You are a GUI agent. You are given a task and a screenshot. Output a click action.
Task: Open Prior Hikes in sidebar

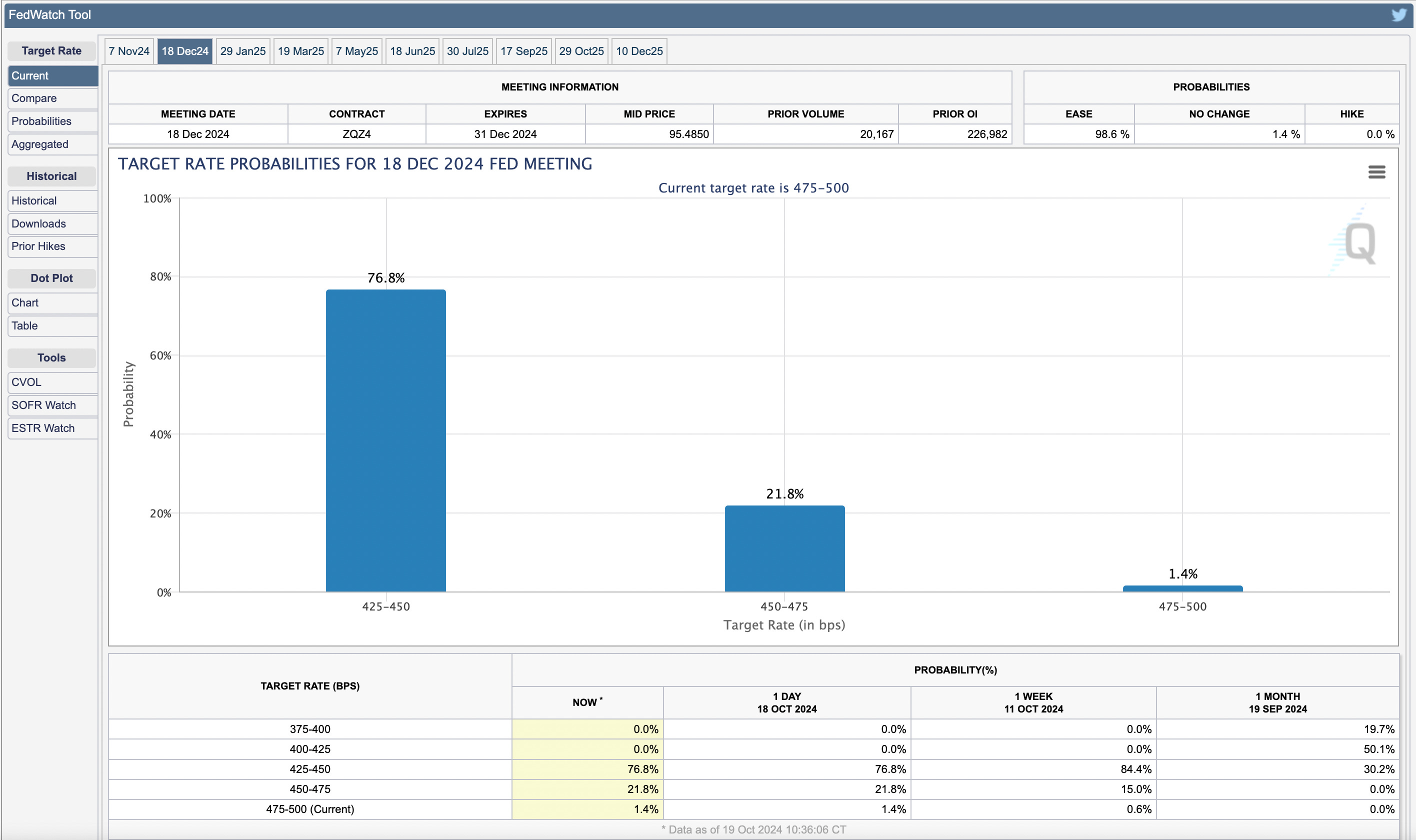(x=38, y=246)
